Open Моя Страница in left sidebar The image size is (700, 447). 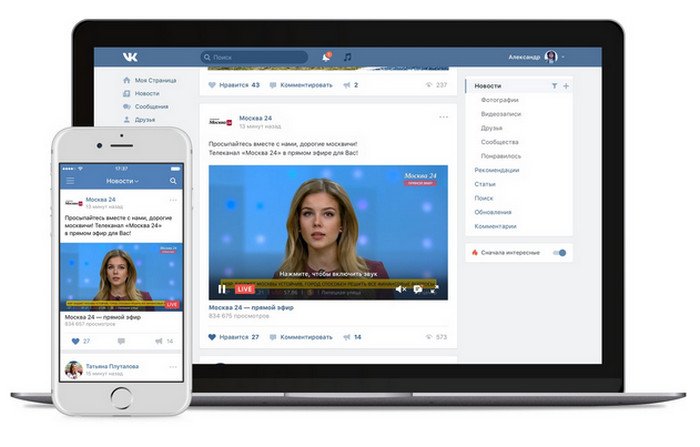pos(155,80)
